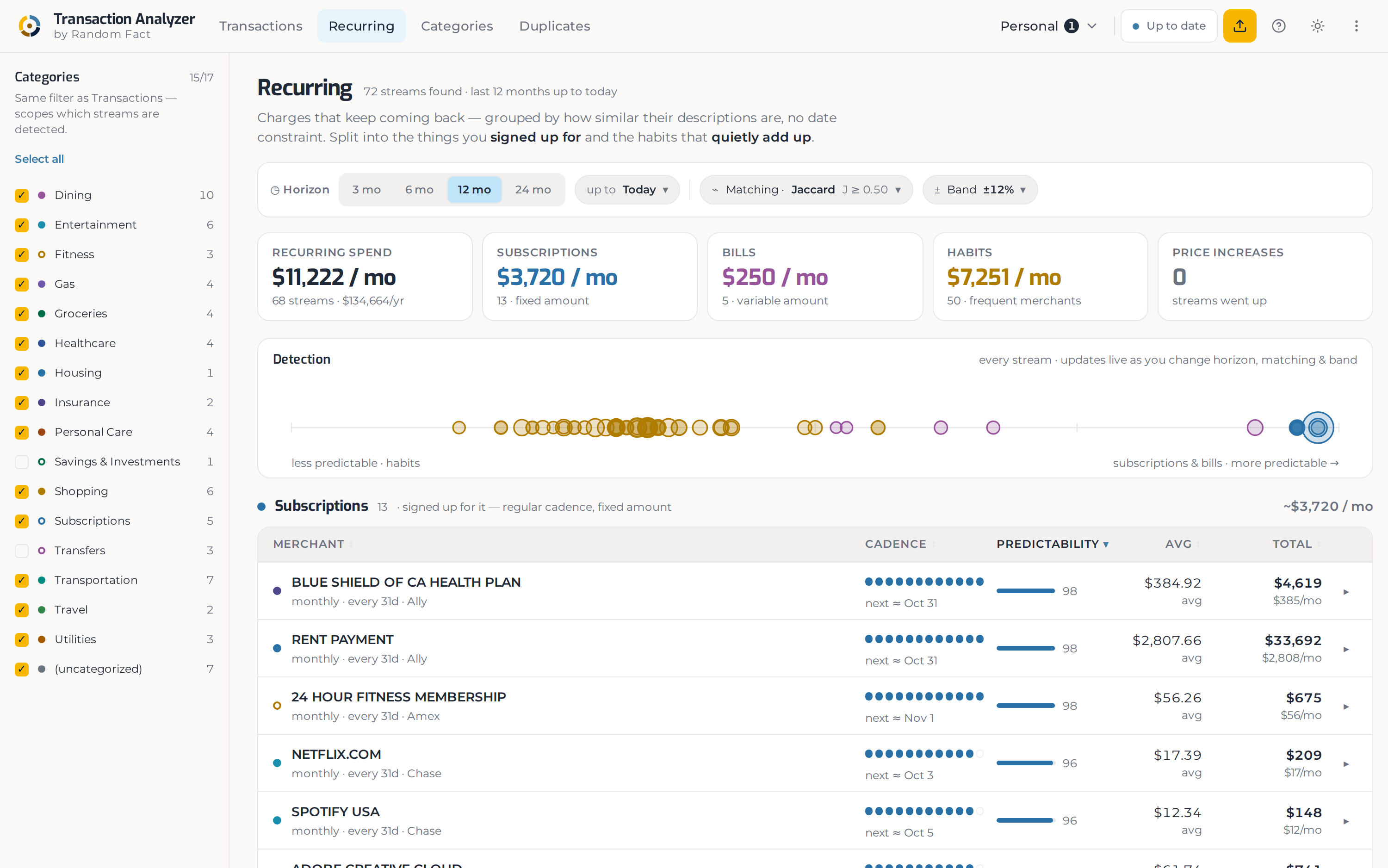Screen dimensions: 1388x868
Task: Expand the Netflix.com row arrow
Action: click(x=1345, y=763)
